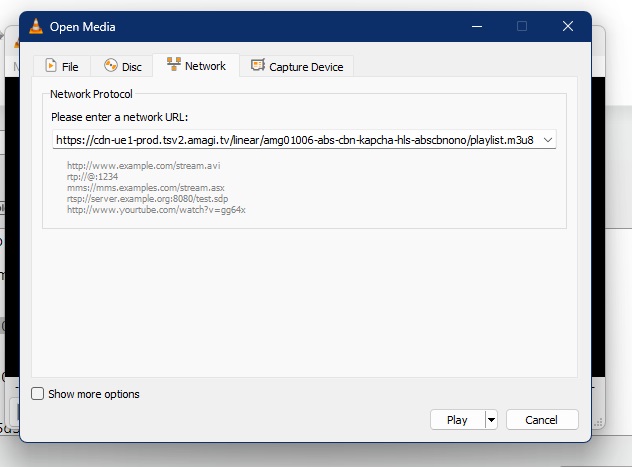Open the dropdown arrow beside Play
The image size is (632, 467).
coord(491,420)
